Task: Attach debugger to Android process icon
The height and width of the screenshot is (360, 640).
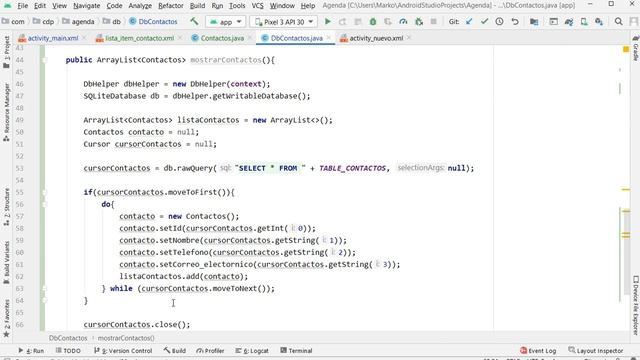Action: (419, 22)
